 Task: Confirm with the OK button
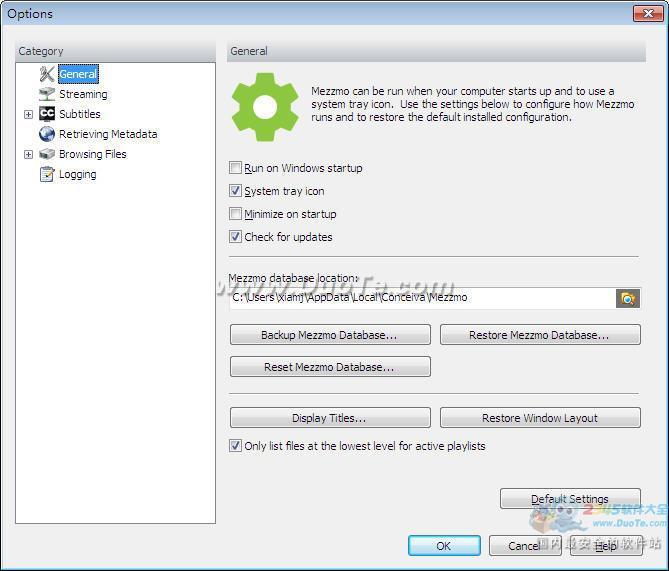coord(444,545)
